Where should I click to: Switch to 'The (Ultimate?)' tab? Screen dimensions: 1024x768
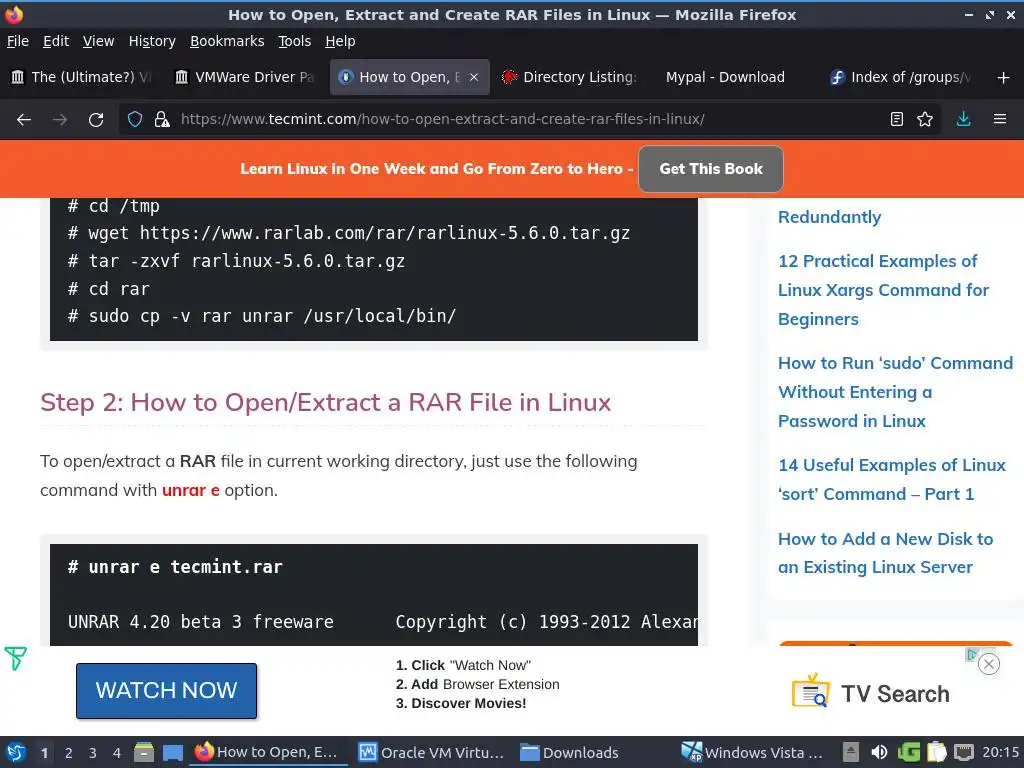81,77
